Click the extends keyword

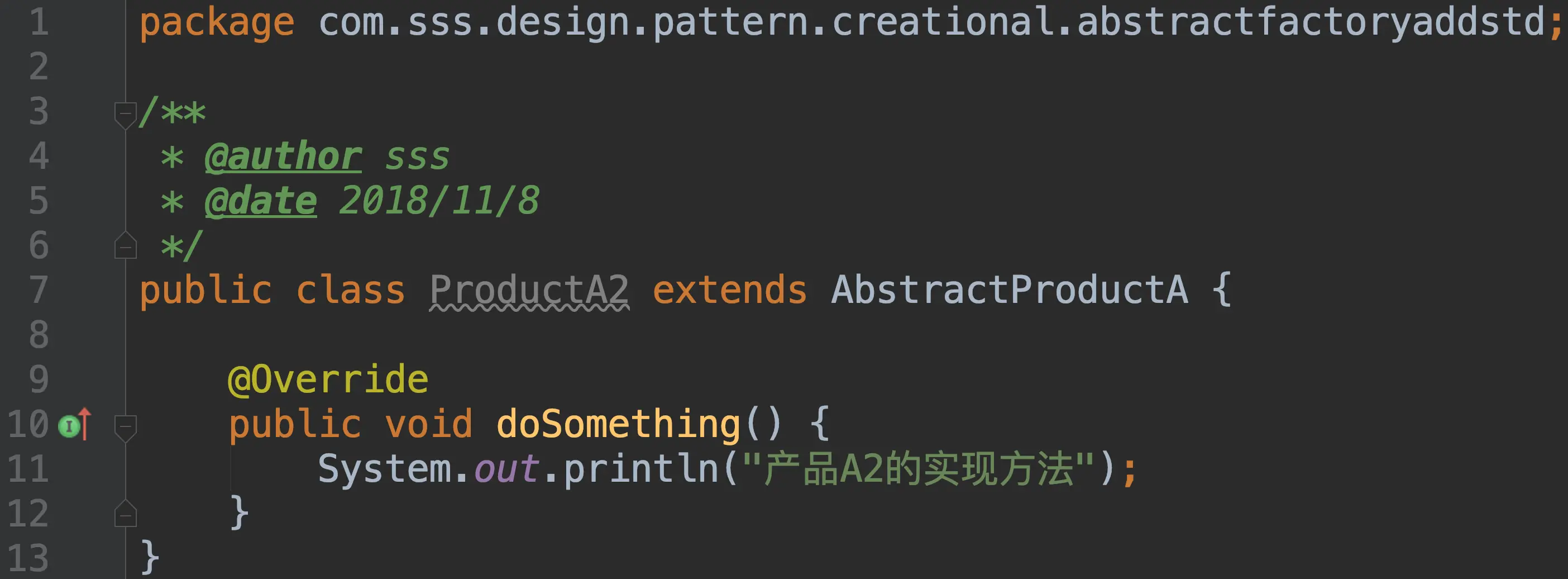point(730,290)
